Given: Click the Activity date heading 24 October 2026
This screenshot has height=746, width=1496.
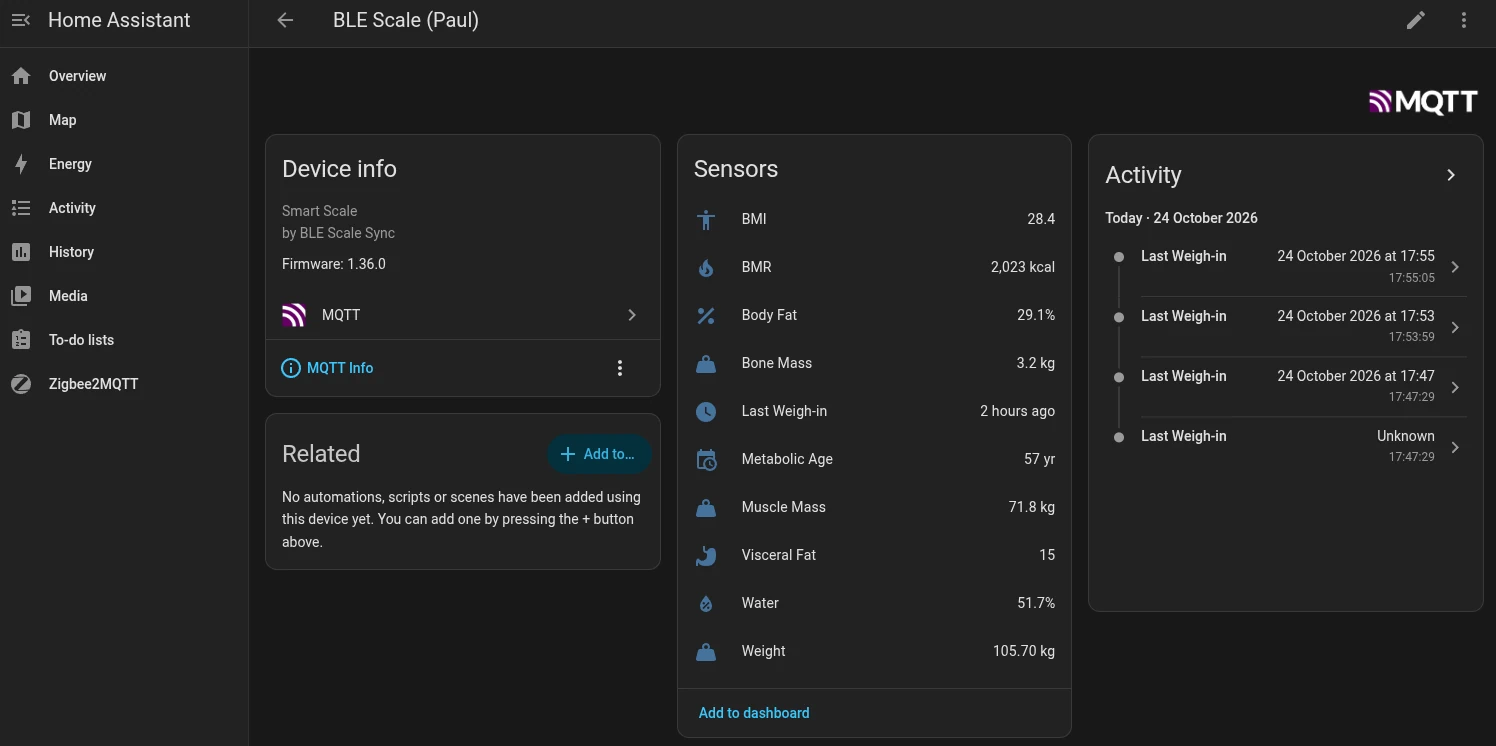Looking at the screenshot, I should [1181, 218].
